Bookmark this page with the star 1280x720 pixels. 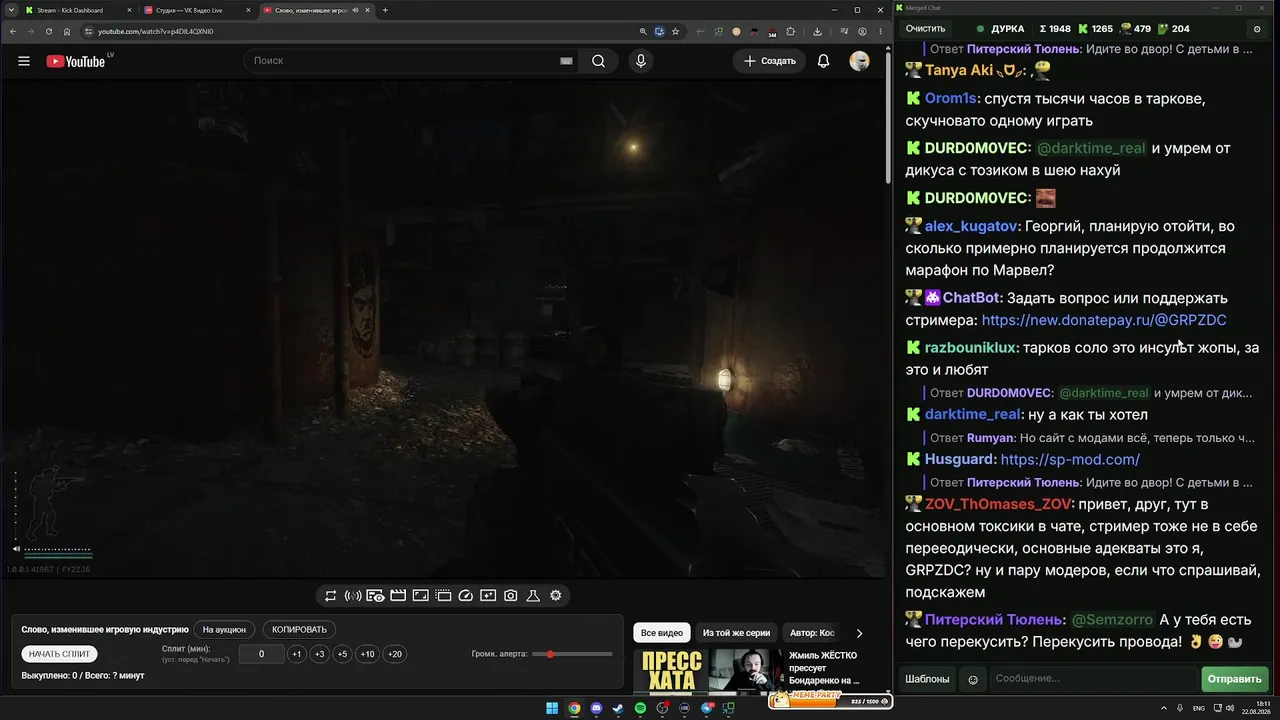point(676,31)
